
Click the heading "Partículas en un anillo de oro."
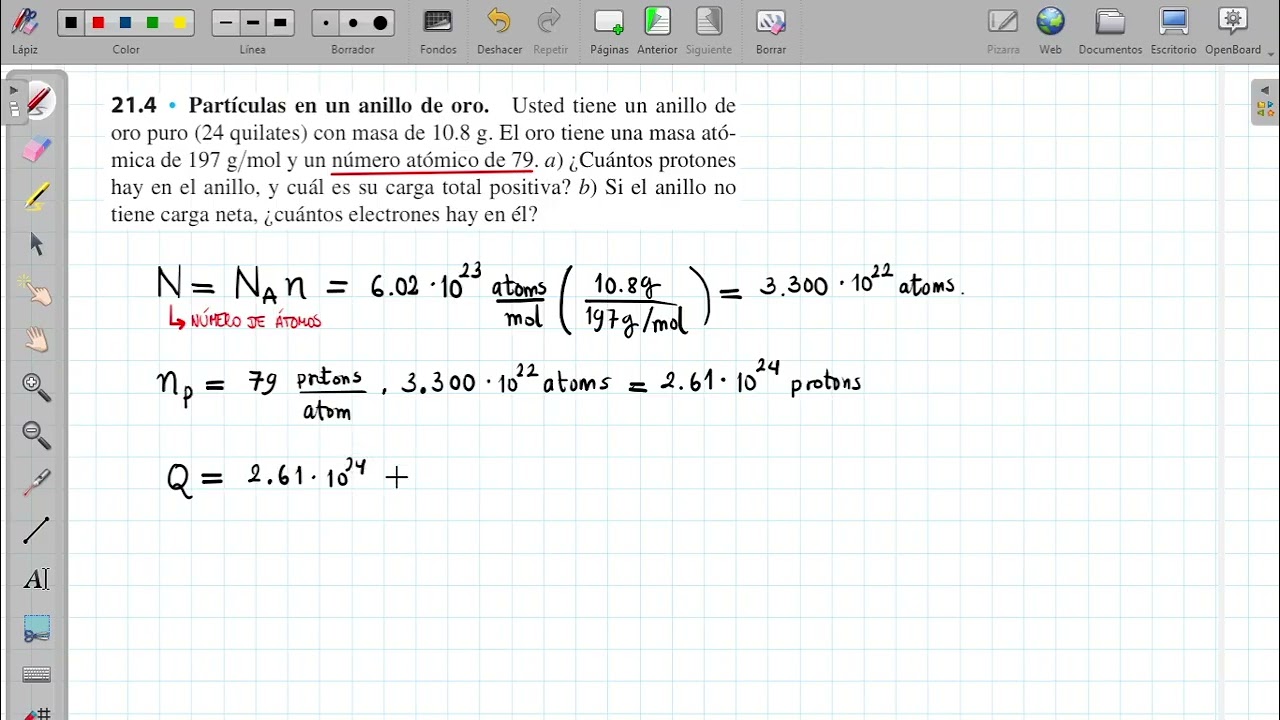pyautogui.click(x=339, y=106)
